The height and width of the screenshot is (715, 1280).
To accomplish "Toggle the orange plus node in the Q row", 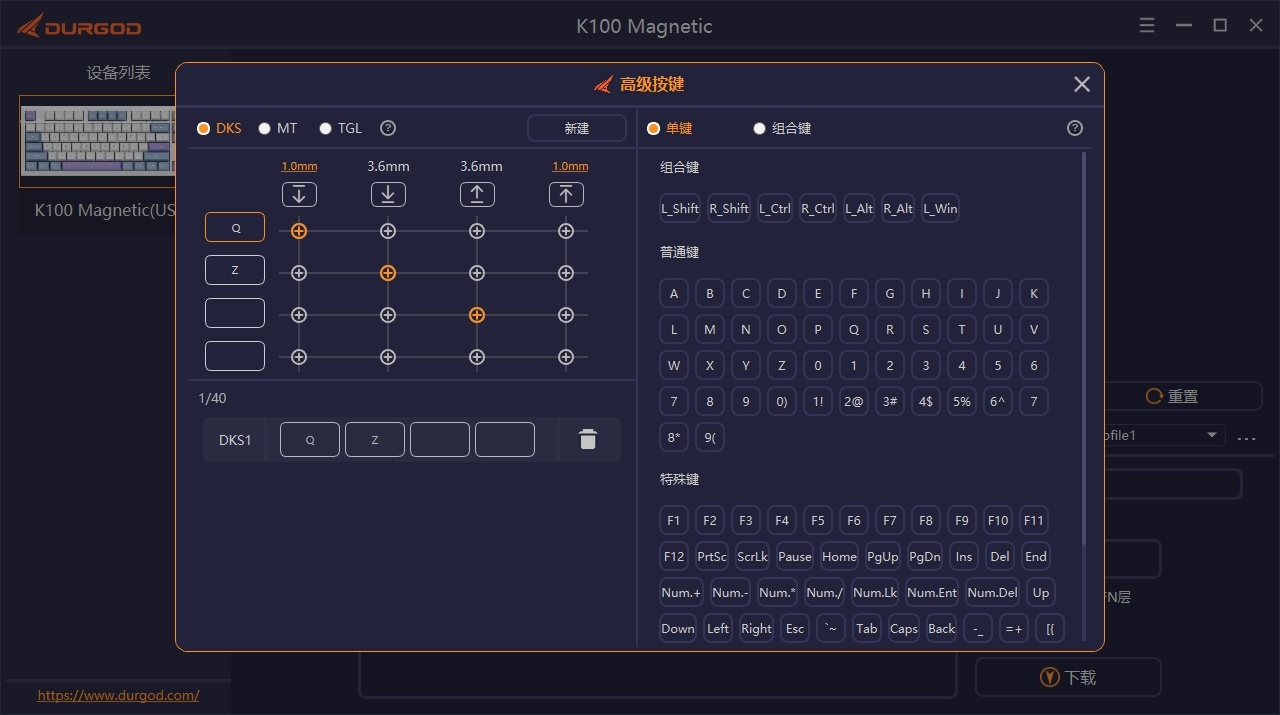I will (298, 231).
